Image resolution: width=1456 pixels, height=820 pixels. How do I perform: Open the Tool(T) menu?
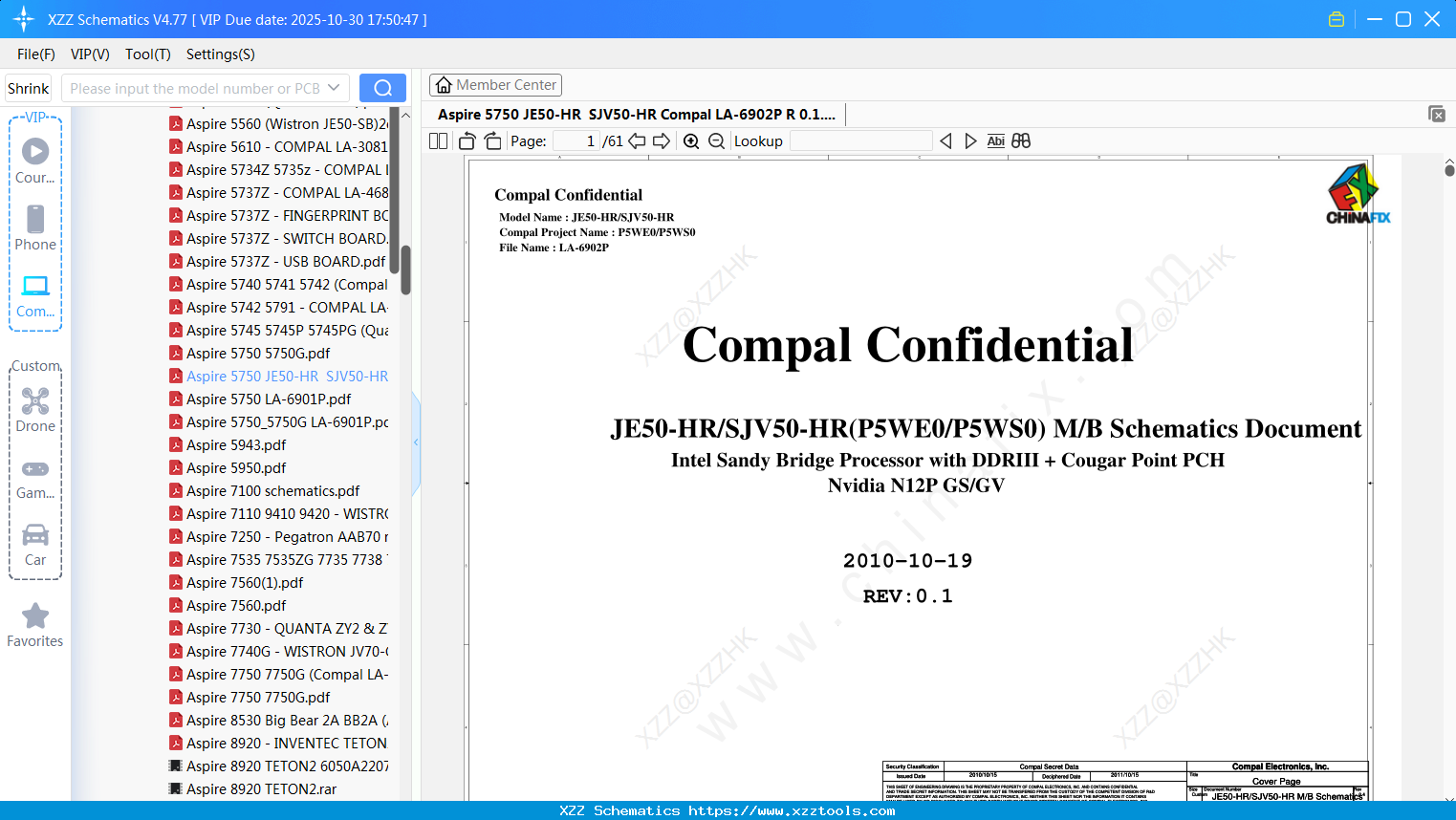click(x=148, y=54)
